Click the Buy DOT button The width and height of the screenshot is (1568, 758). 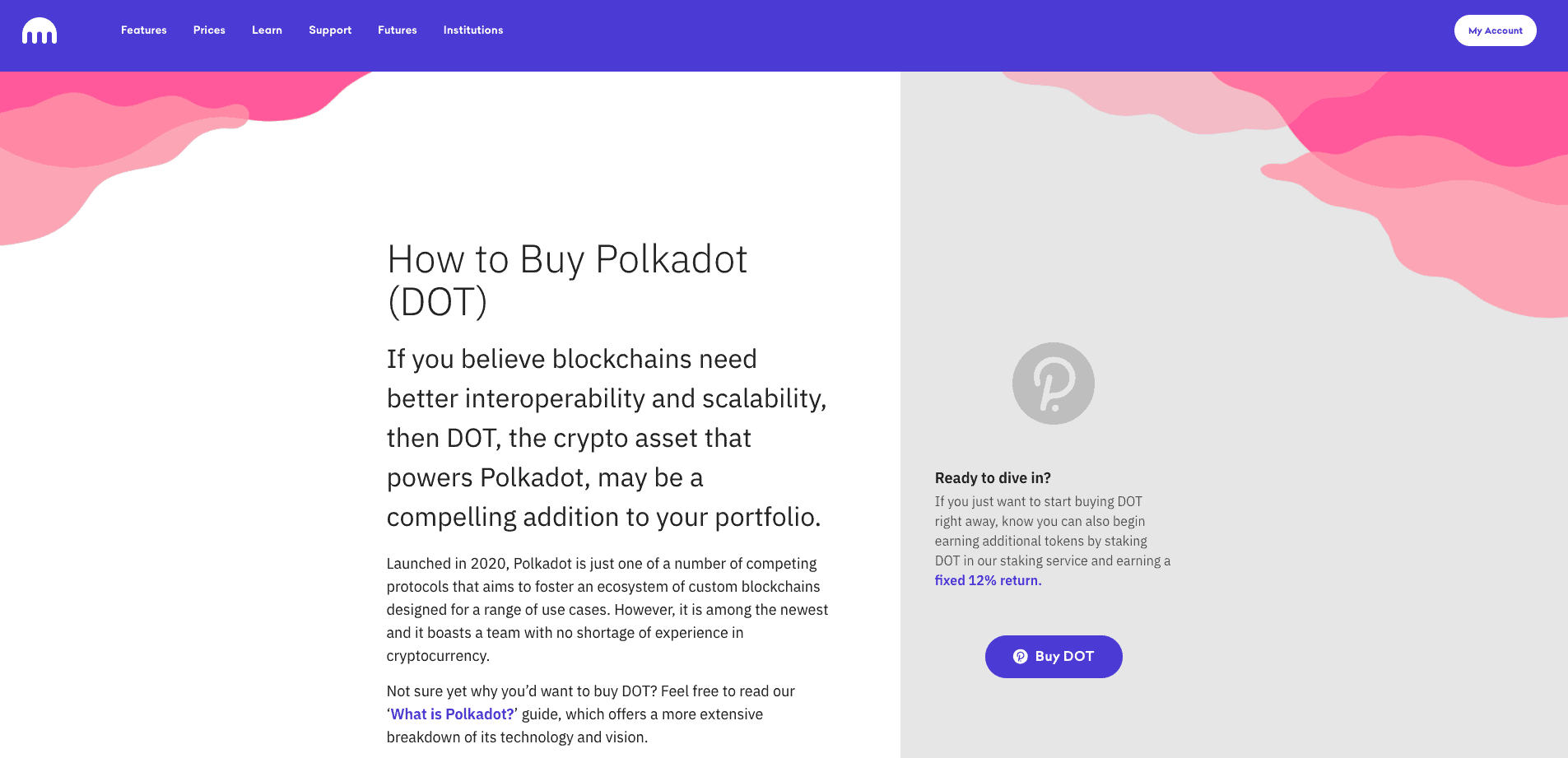[x=1054, y=657]
